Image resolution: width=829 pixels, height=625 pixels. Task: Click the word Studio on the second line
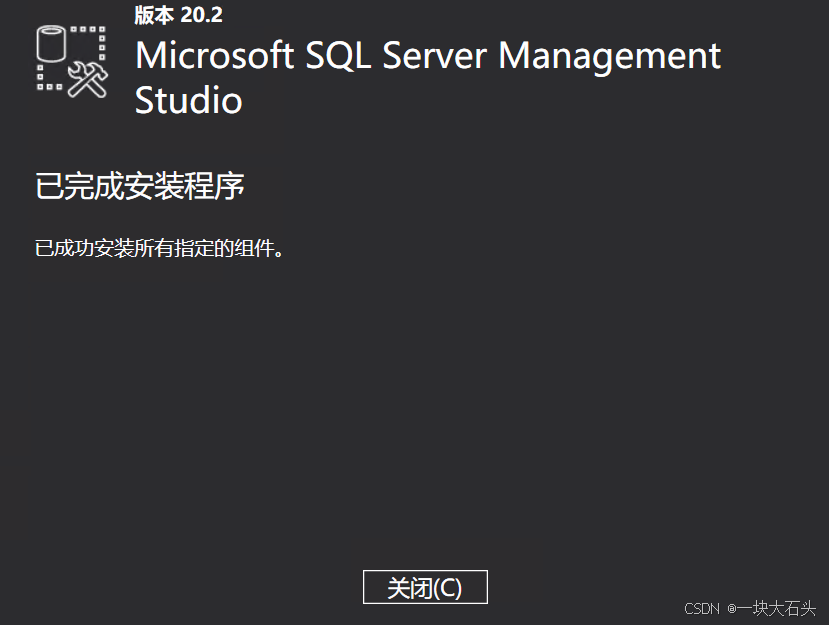pos(188,100)
